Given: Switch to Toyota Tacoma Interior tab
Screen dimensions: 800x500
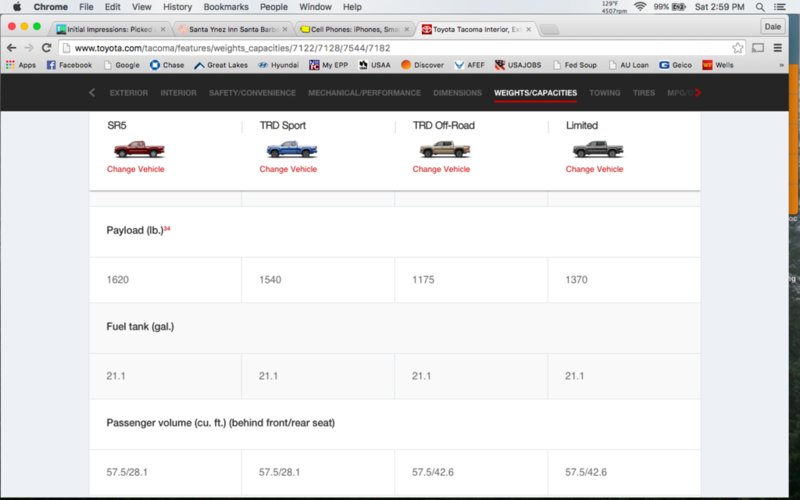Looking at the screenshot, I should [x=477, y=29].
